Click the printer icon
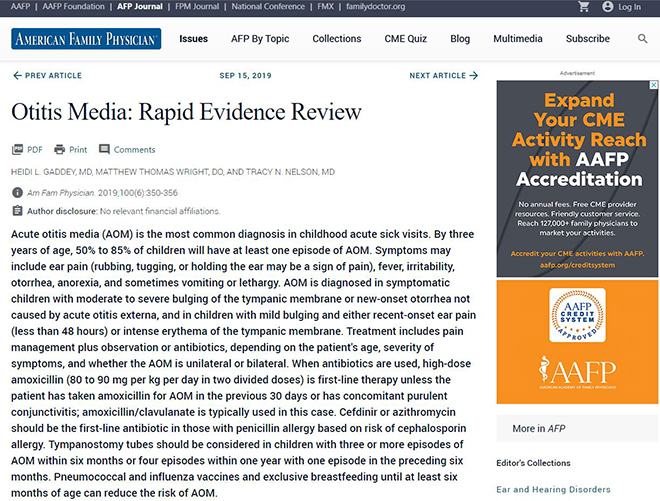Viewport: 660px width, 501px height. point(59,149)
